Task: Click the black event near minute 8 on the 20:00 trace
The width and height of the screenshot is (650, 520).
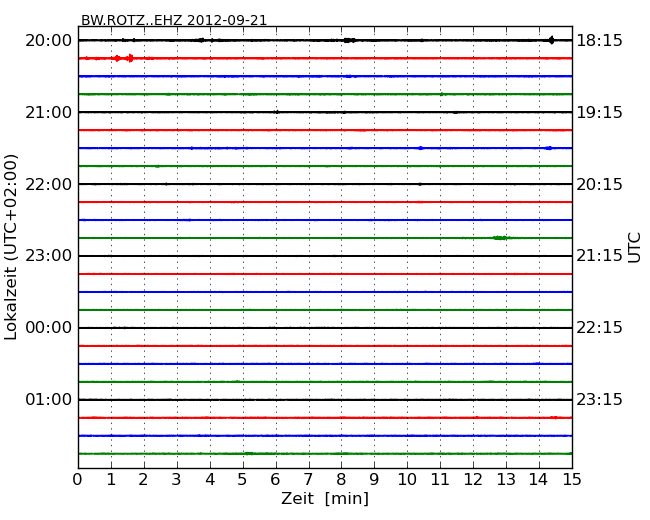Action: (x=349, y=40)
